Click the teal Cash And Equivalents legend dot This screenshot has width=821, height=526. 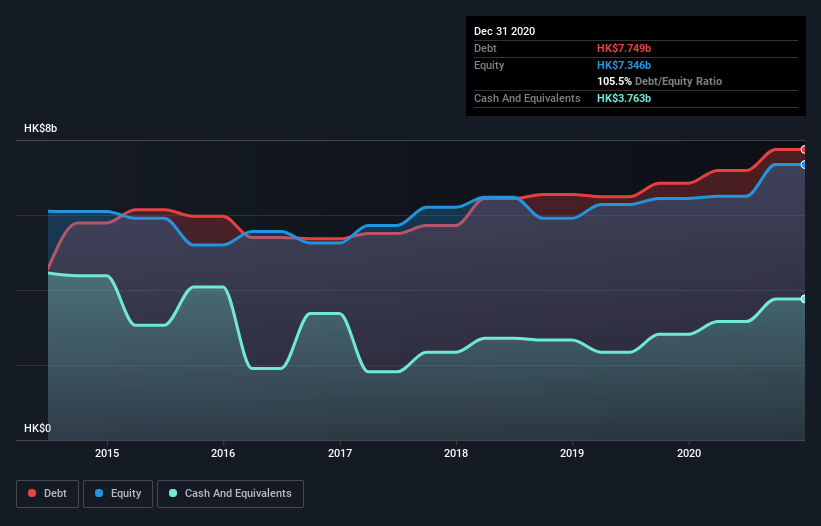173,493
